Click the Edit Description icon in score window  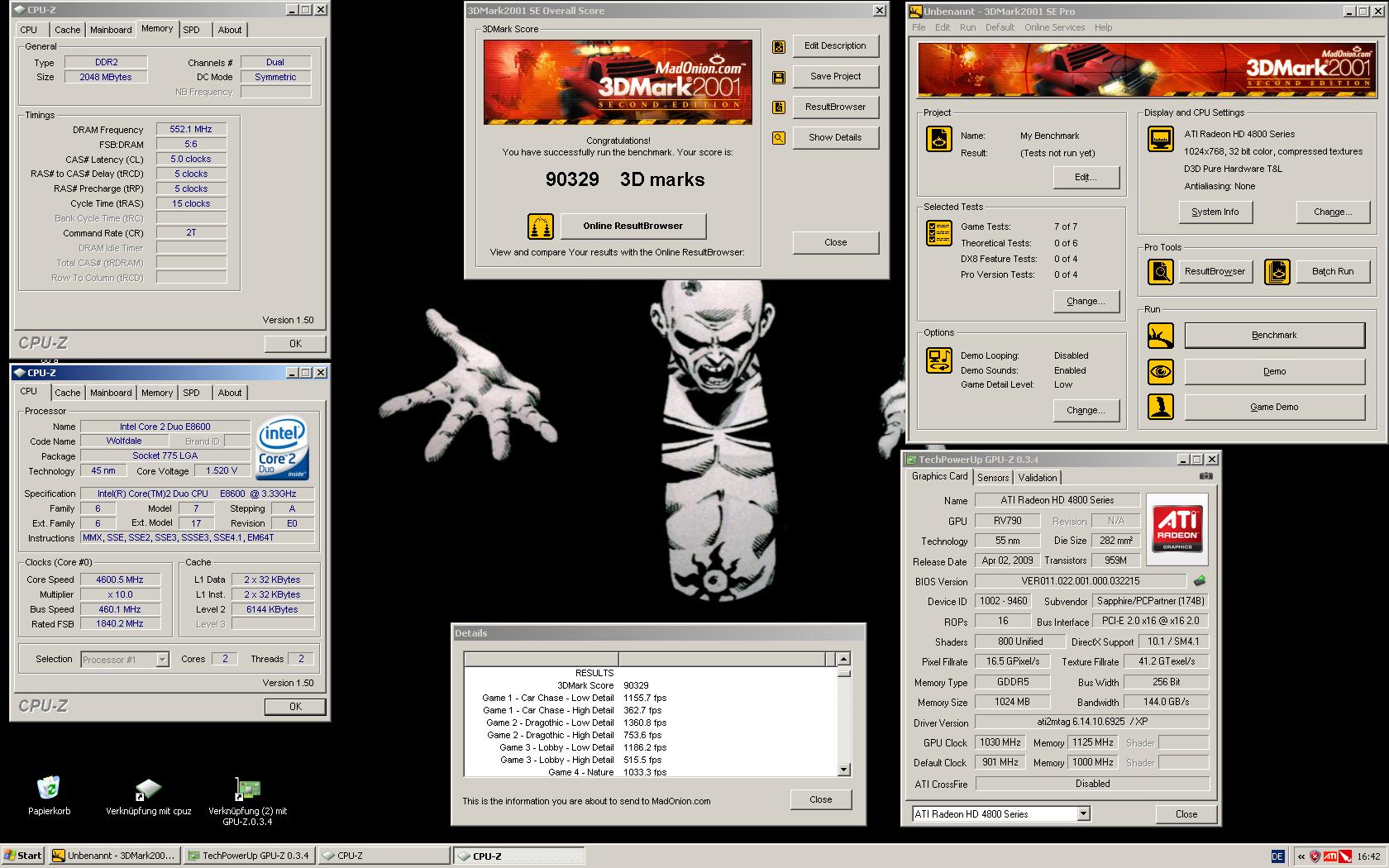pos(778,47)
